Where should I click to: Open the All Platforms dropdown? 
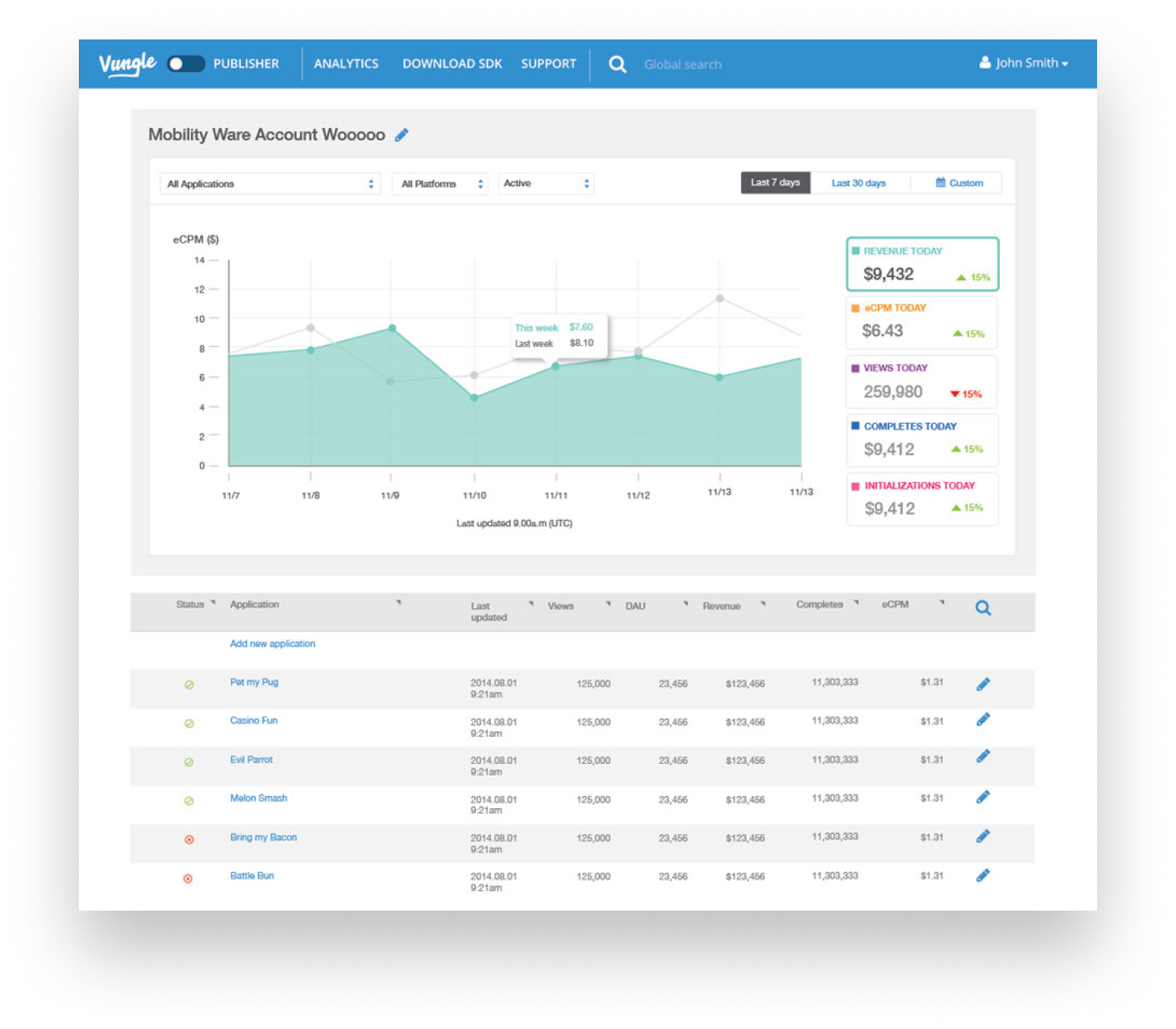[x=440, y=184]
